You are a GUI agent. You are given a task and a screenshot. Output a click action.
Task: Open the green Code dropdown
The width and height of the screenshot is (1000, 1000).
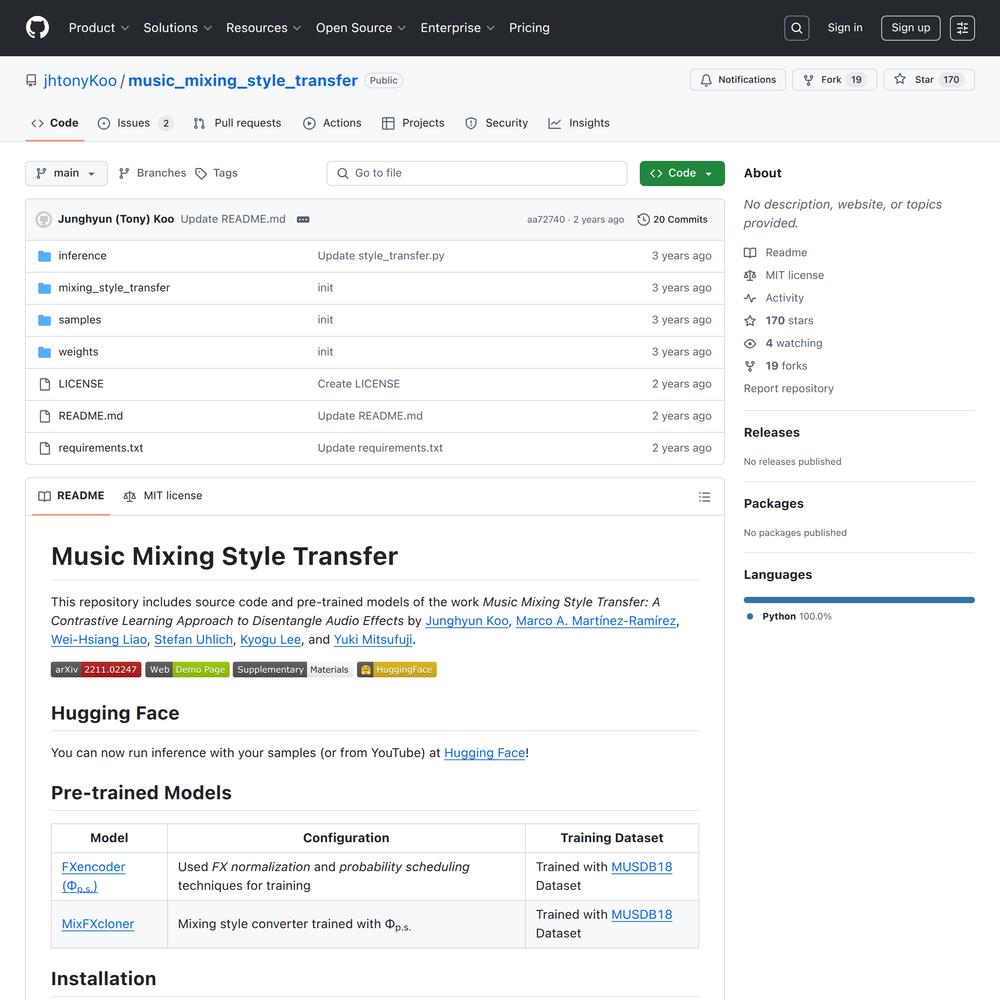click(x=682, y=173)
